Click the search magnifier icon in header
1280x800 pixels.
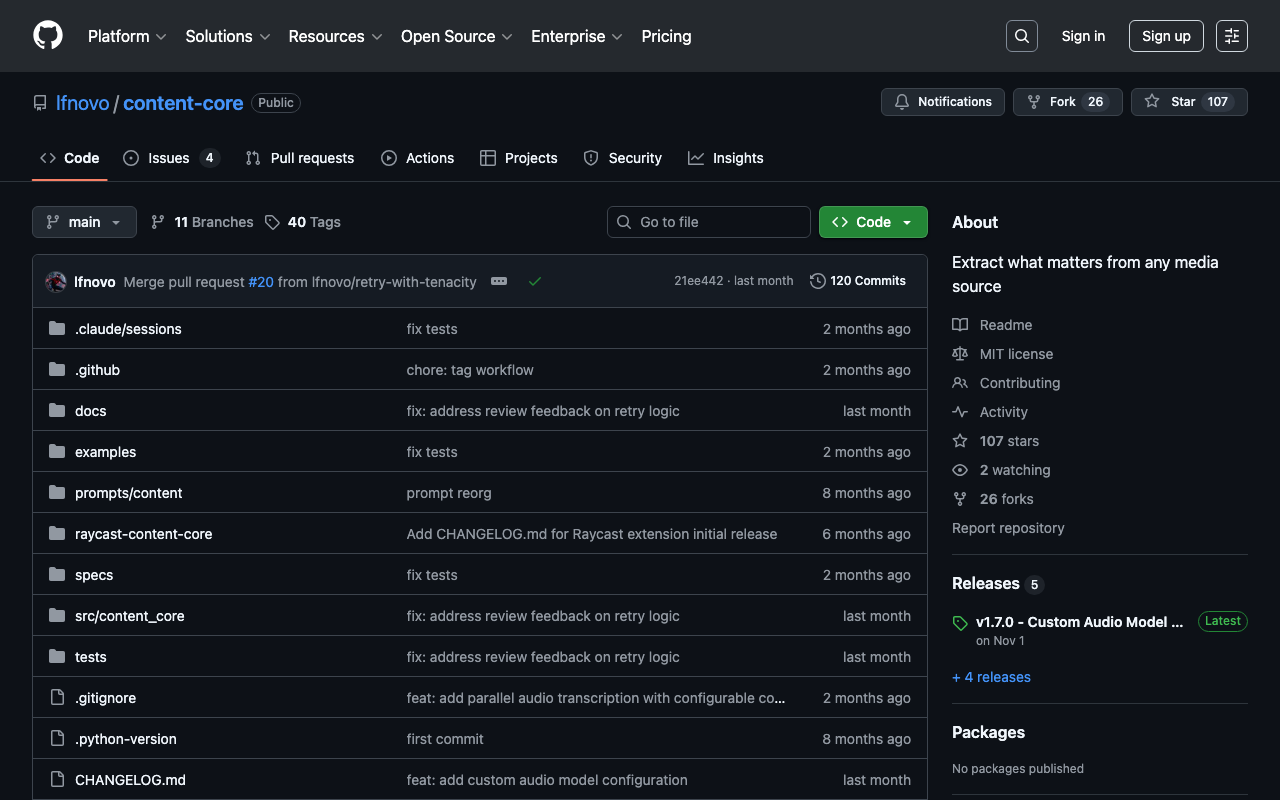coord(1021,36)
